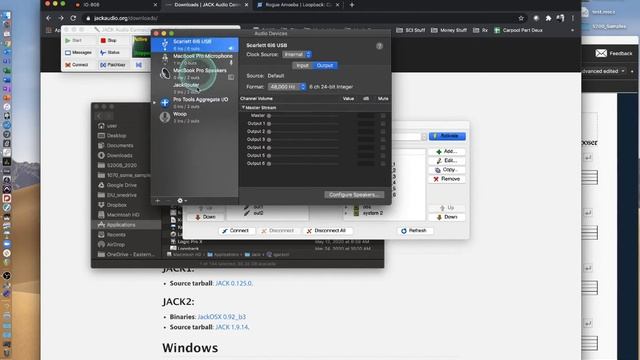
Task: Toggle mute checkbox for Output 3
Action: pyautogui.click(x=383, y=140)
